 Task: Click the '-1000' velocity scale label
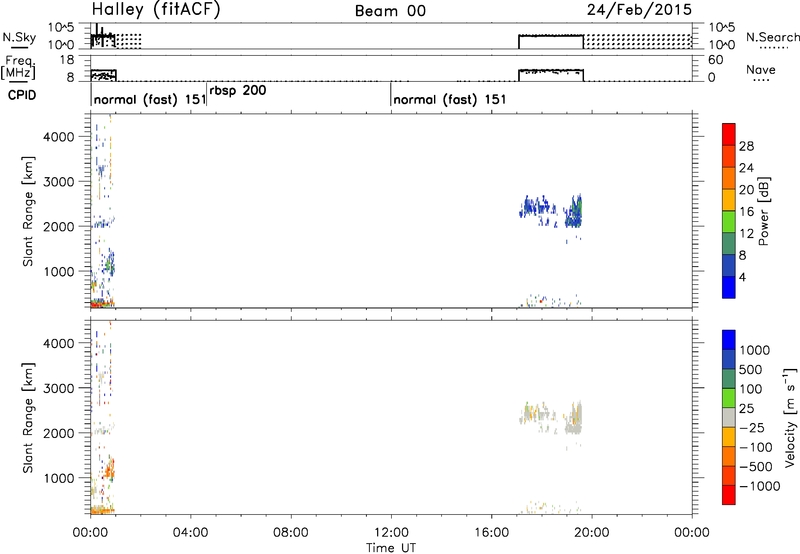click(x=760, y=486)
